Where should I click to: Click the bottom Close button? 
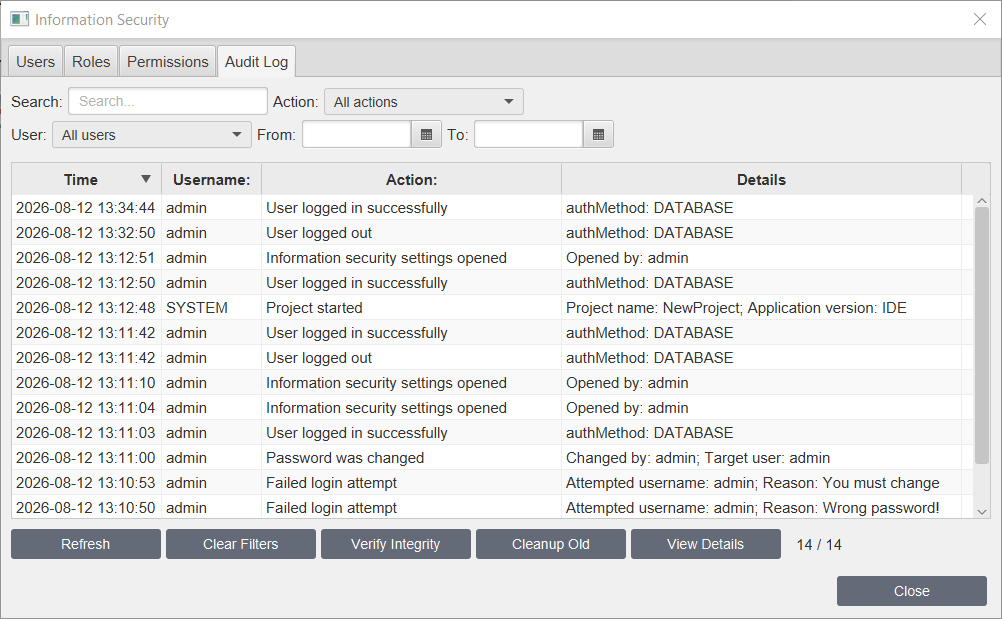click(912, 592)
